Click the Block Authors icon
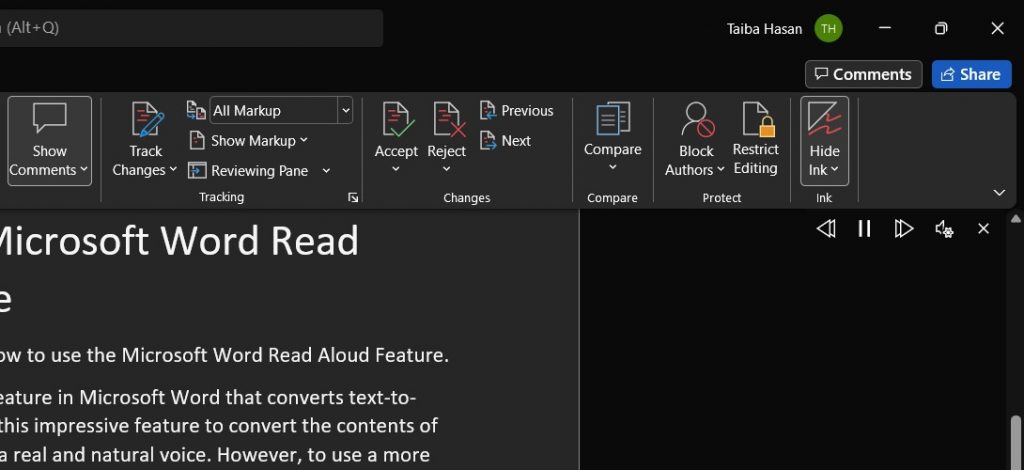1024x470 pixels. (696, 120)
